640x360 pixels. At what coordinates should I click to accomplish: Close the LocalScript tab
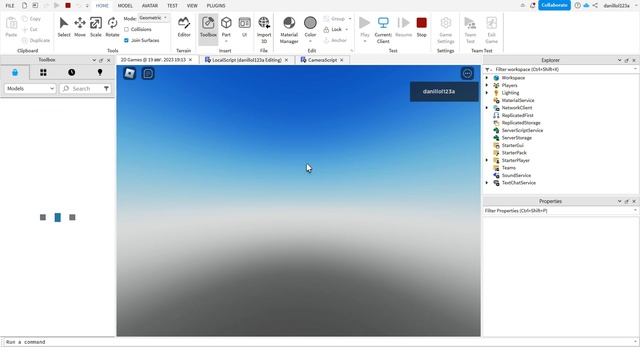click(286, 60)
